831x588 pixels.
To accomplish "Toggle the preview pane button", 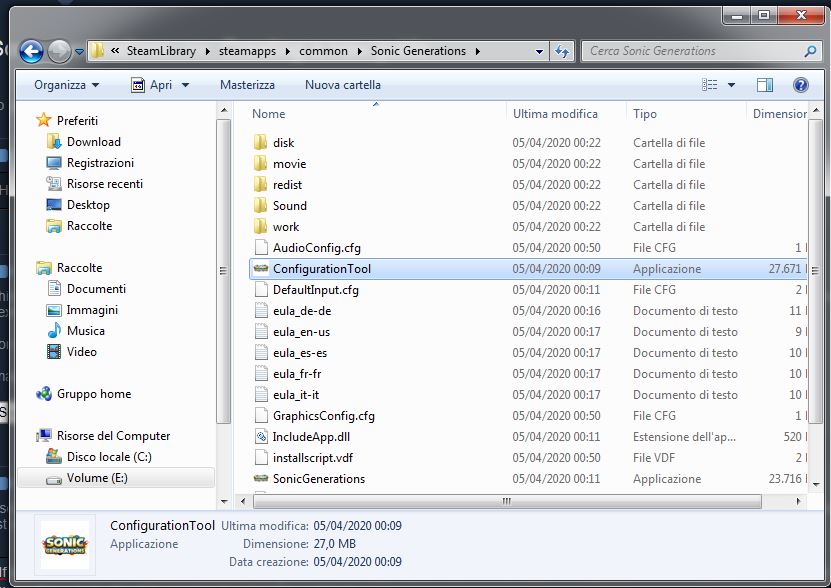I will (x=765, y=85).
